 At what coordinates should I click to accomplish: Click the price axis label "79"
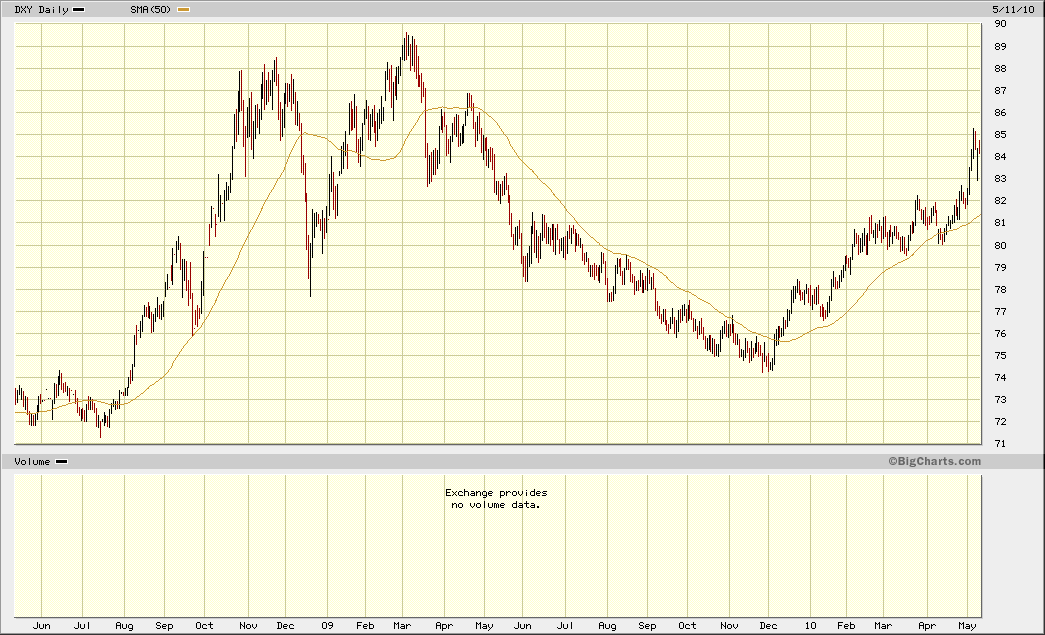(x=1000, y=267)
